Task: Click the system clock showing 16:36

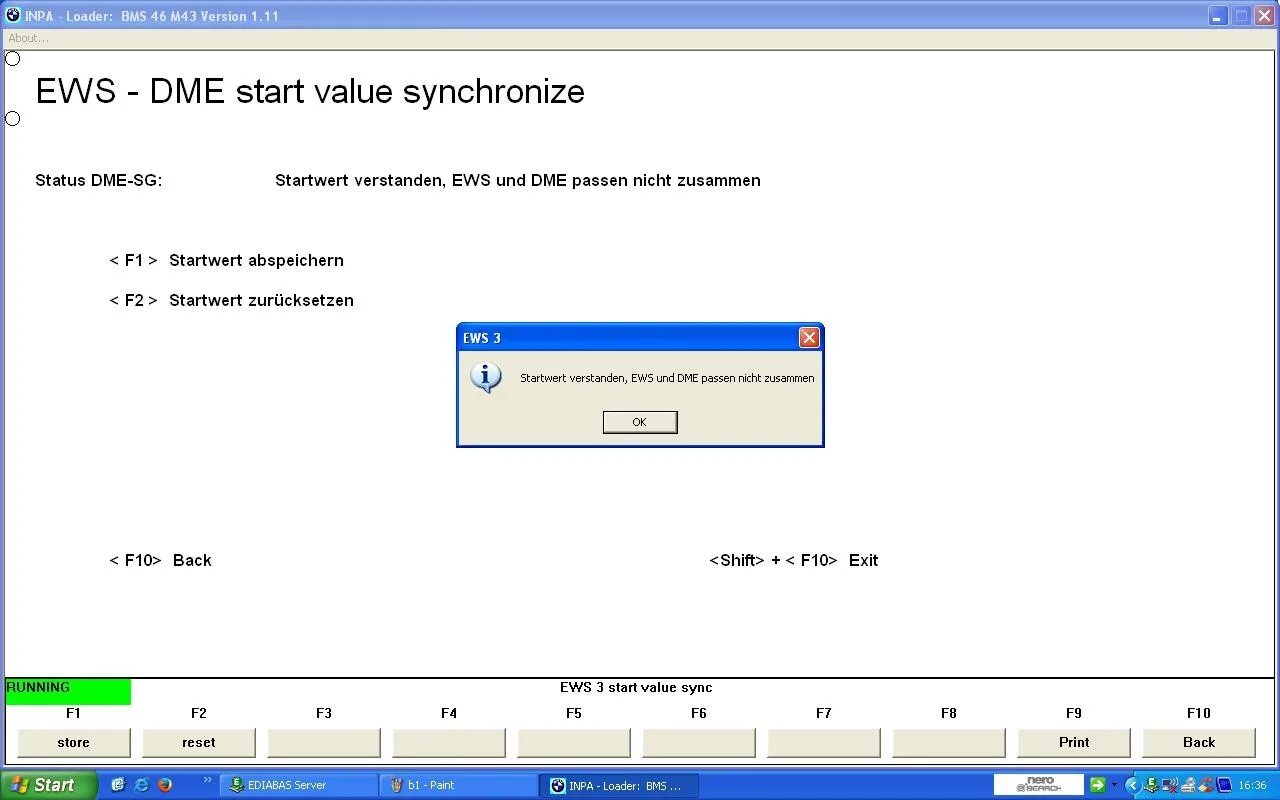Action: click(1252, 785)
